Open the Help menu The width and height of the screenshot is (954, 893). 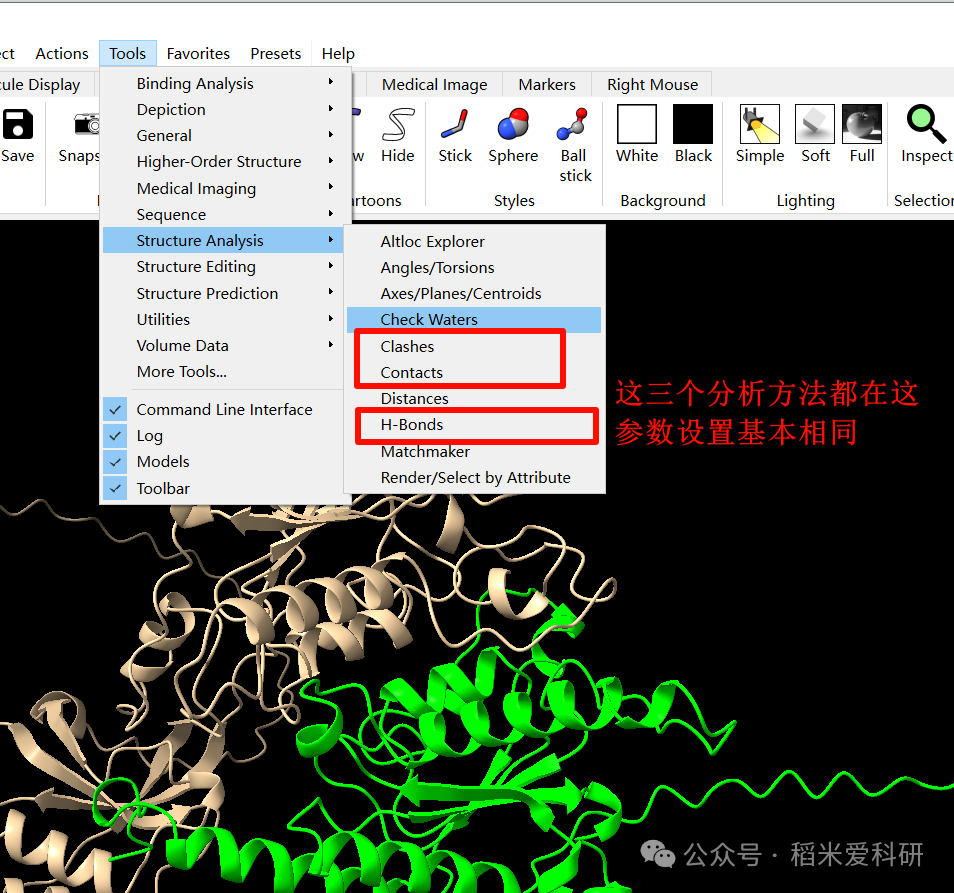[337, 53]
